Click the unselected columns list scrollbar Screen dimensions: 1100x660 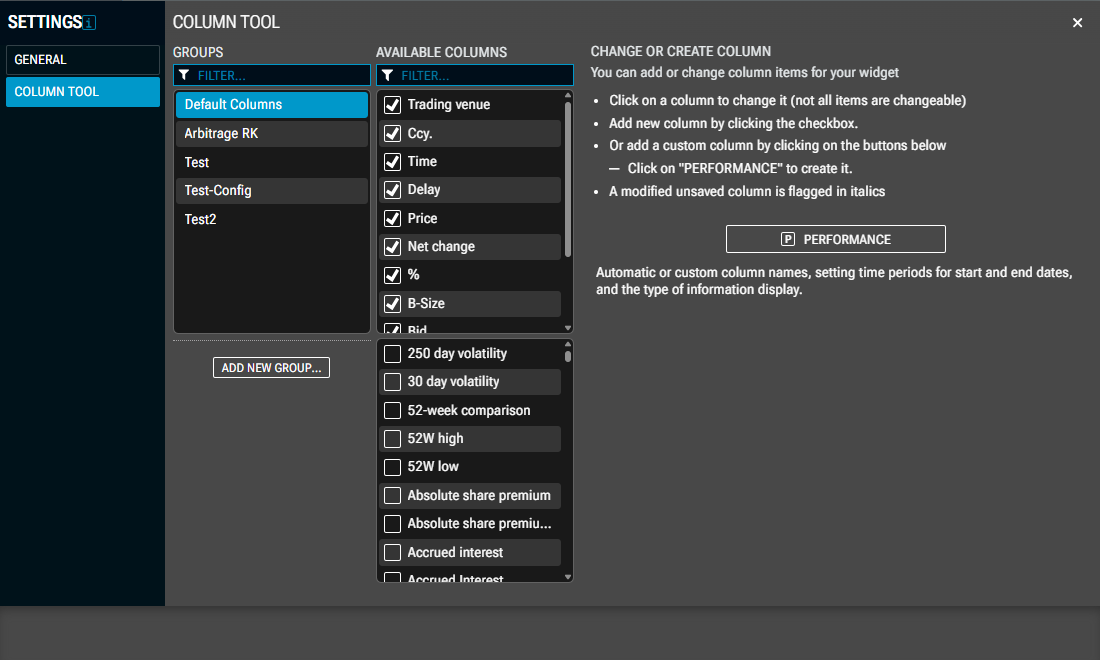click(568, 356)
